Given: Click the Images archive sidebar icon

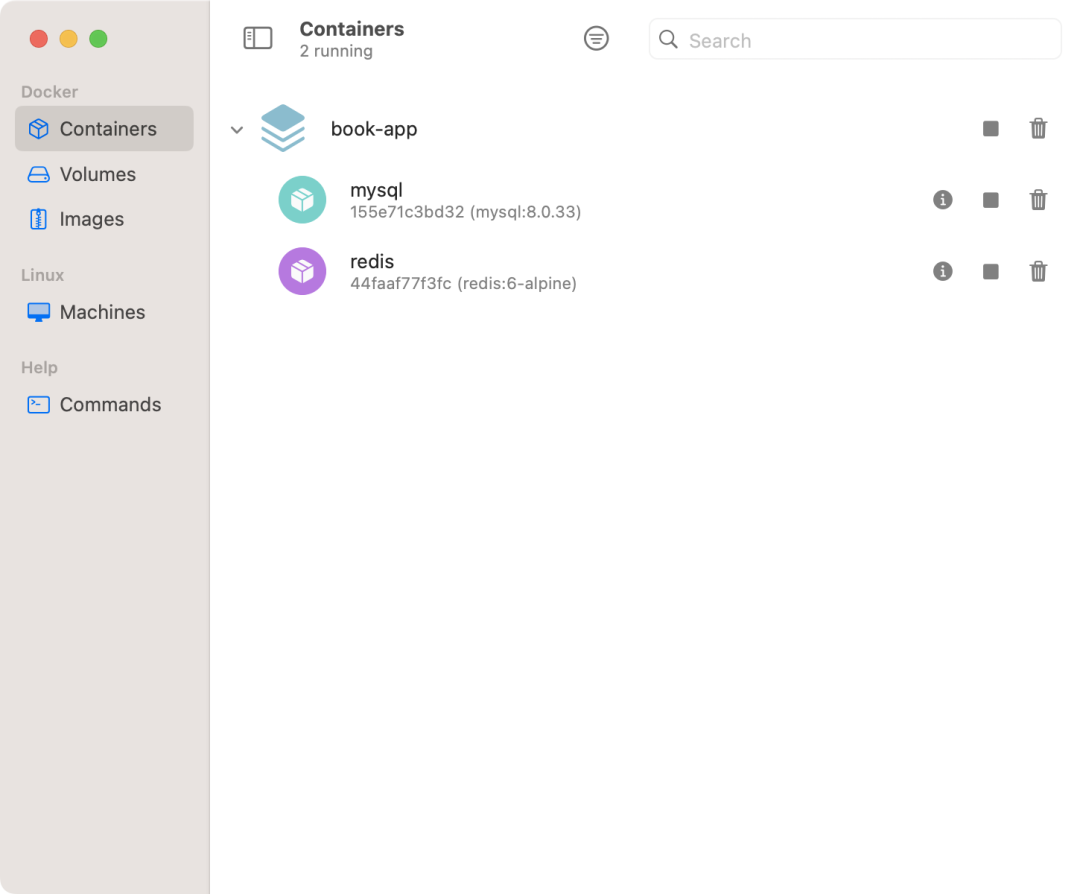Looking at the screenshot, I should click(39, 219).
